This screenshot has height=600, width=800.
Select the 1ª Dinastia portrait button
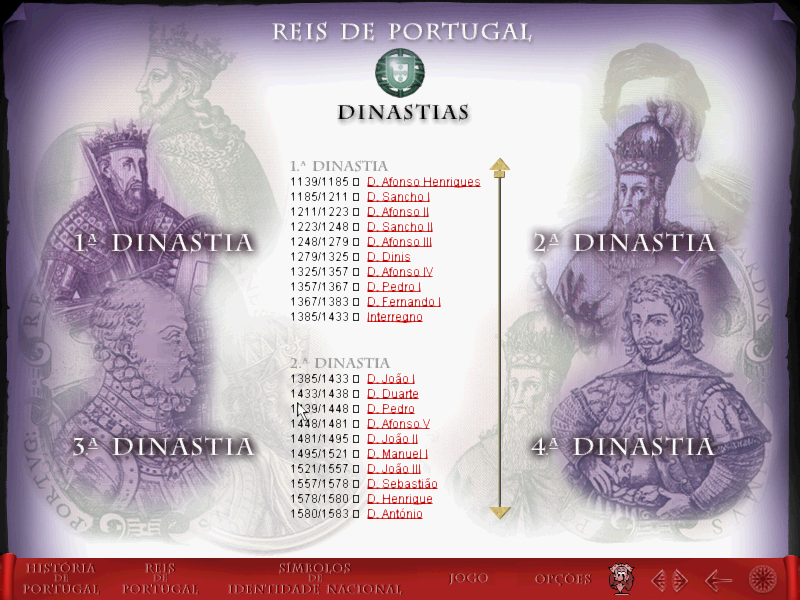tap(164, 243)
